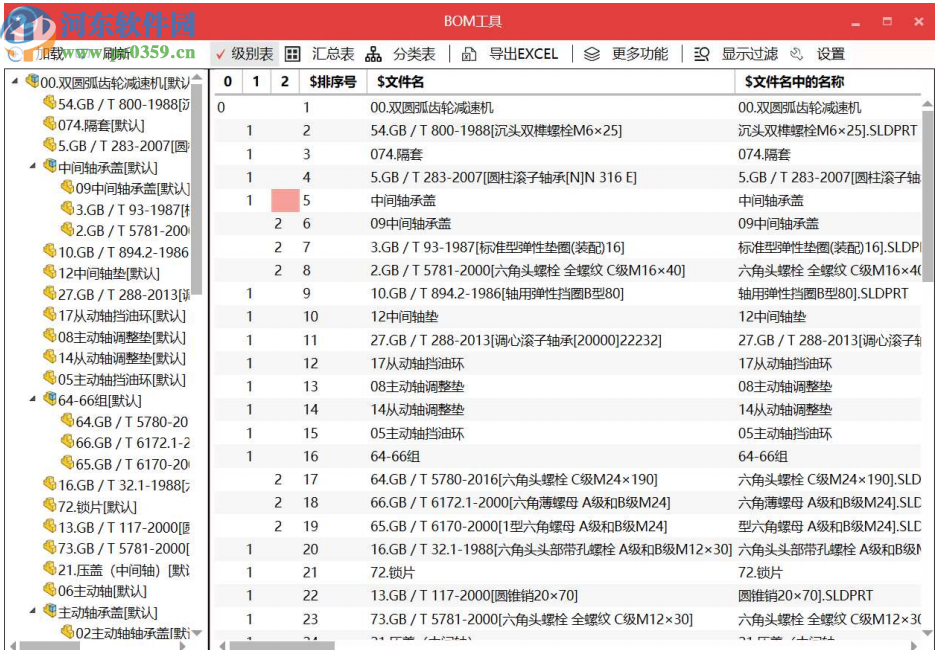This screenshot has height=650, width=935.
Task: Click the 汇总表 grid icon
Action: [292, 54]
